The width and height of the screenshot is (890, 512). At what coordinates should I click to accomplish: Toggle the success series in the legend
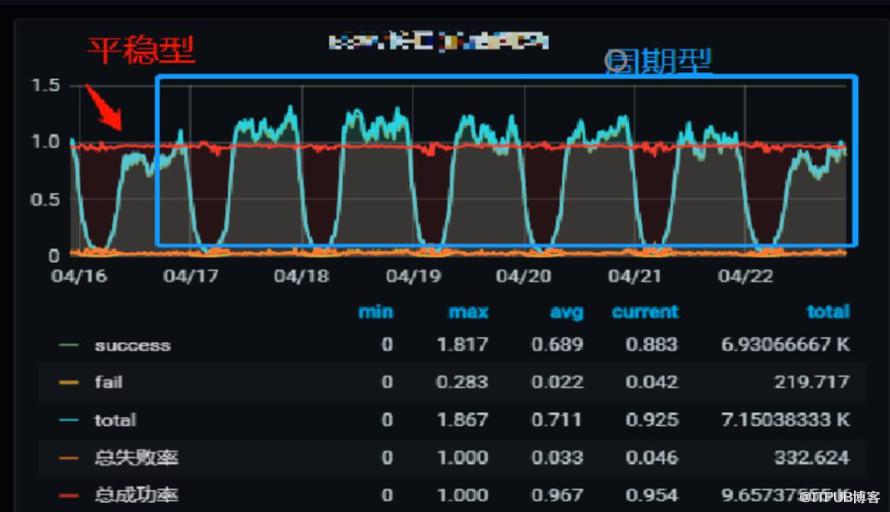point(133,345)
